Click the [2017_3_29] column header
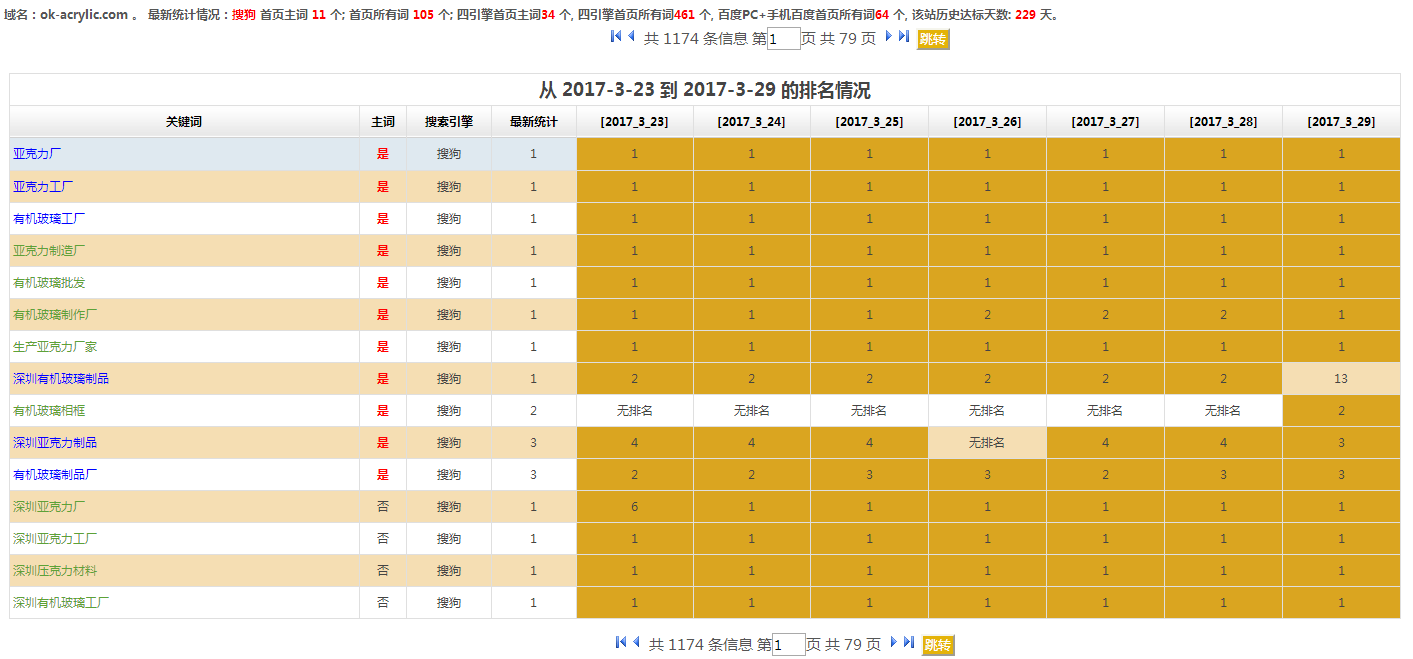Screen dimensions: 1413x659 click(x=1341, y=122)
